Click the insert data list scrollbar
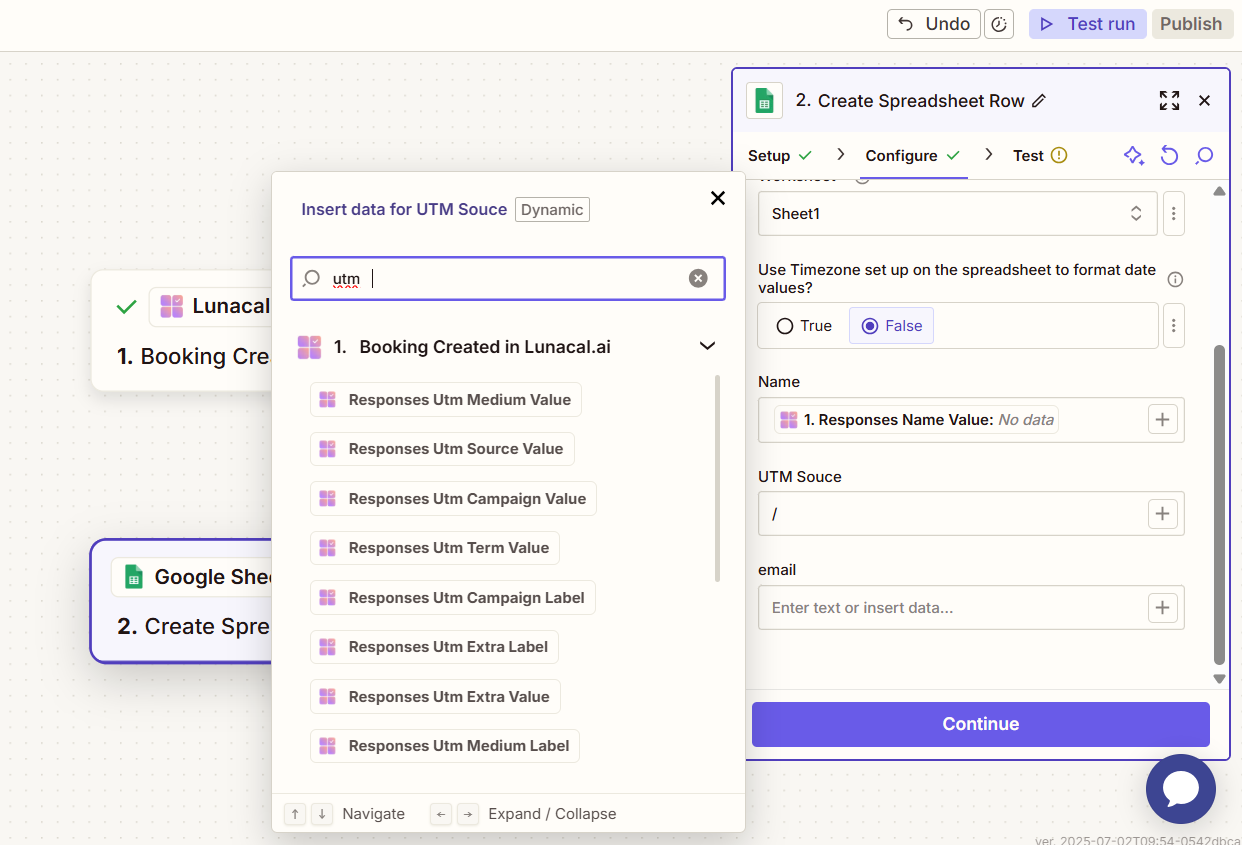This screenshot has height=845, width=1242. [x=717, y=478]
